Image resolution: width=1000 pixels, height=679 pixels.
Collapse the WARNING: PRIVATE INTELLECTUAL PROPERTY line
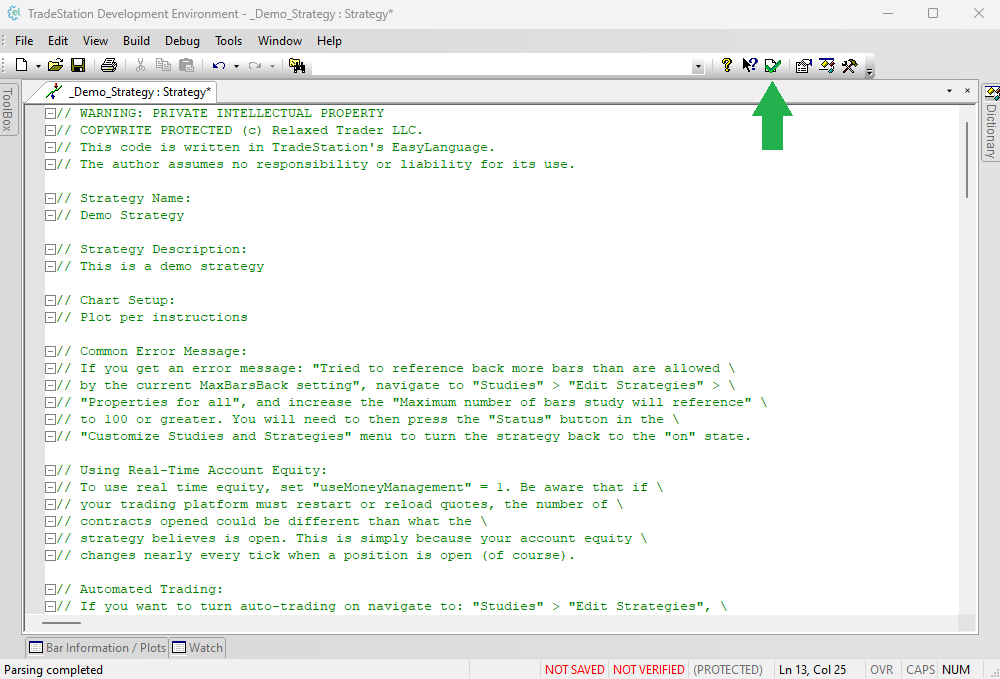(x=50, y=113)
